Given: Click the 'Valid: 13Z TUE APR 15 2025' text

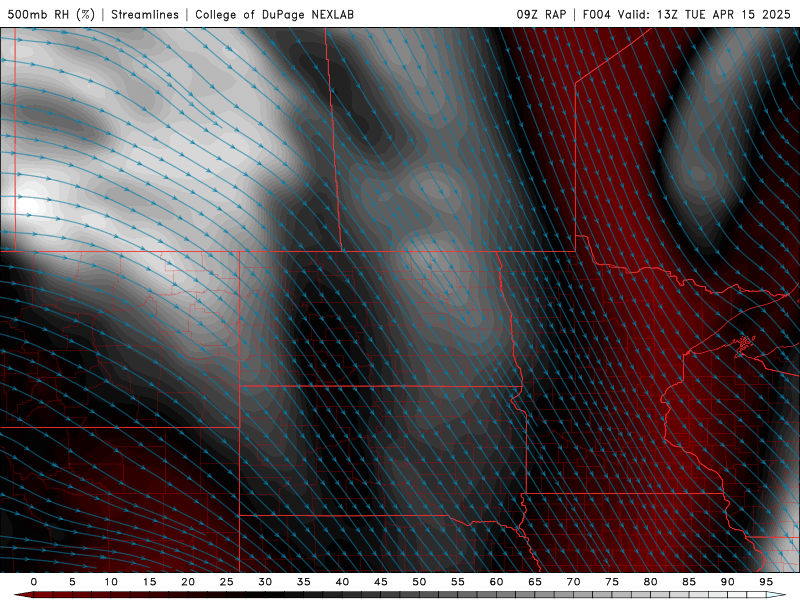Looking at the screenshot, I should click(704, 14).
